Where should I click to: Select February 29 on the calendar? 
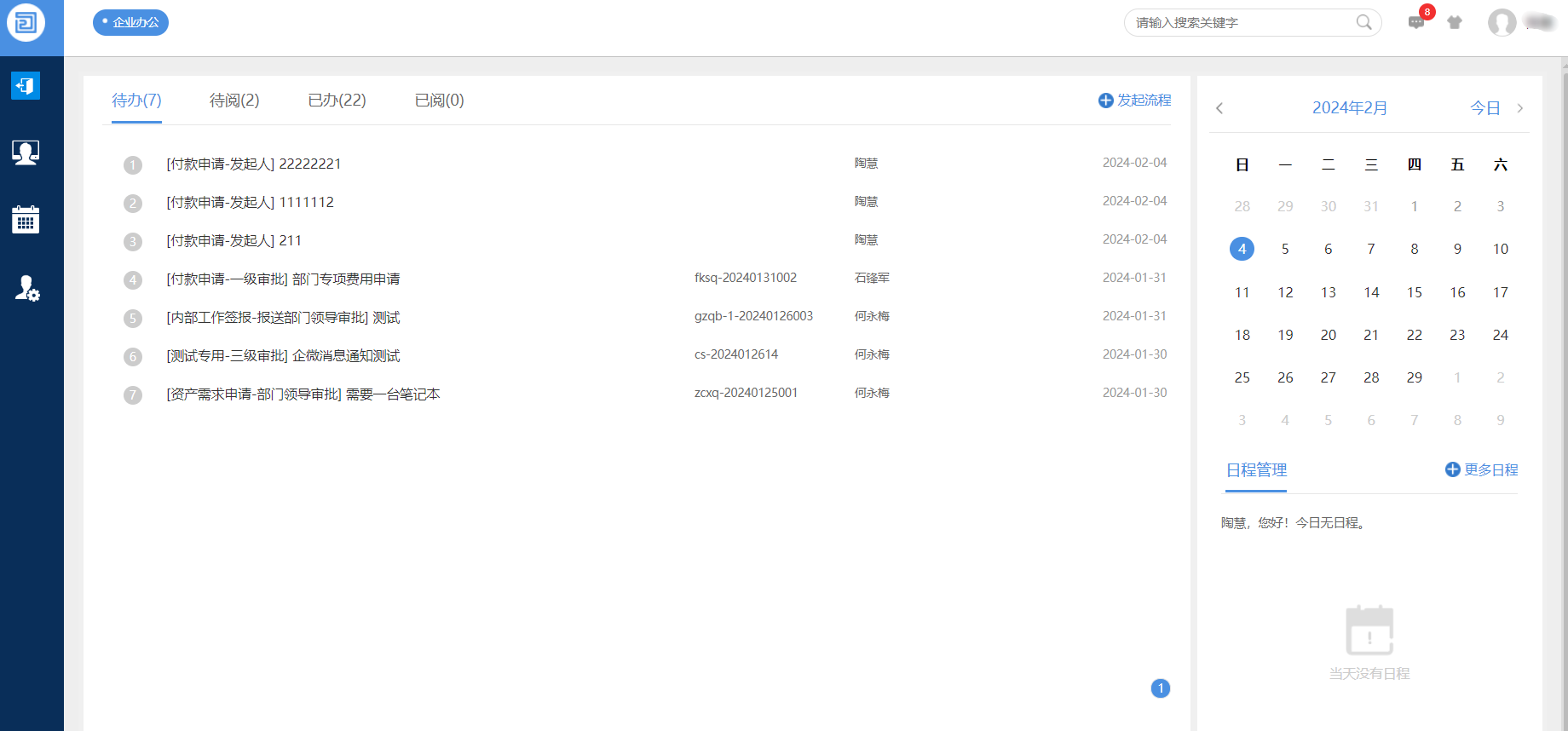[x=1415, y=377]
